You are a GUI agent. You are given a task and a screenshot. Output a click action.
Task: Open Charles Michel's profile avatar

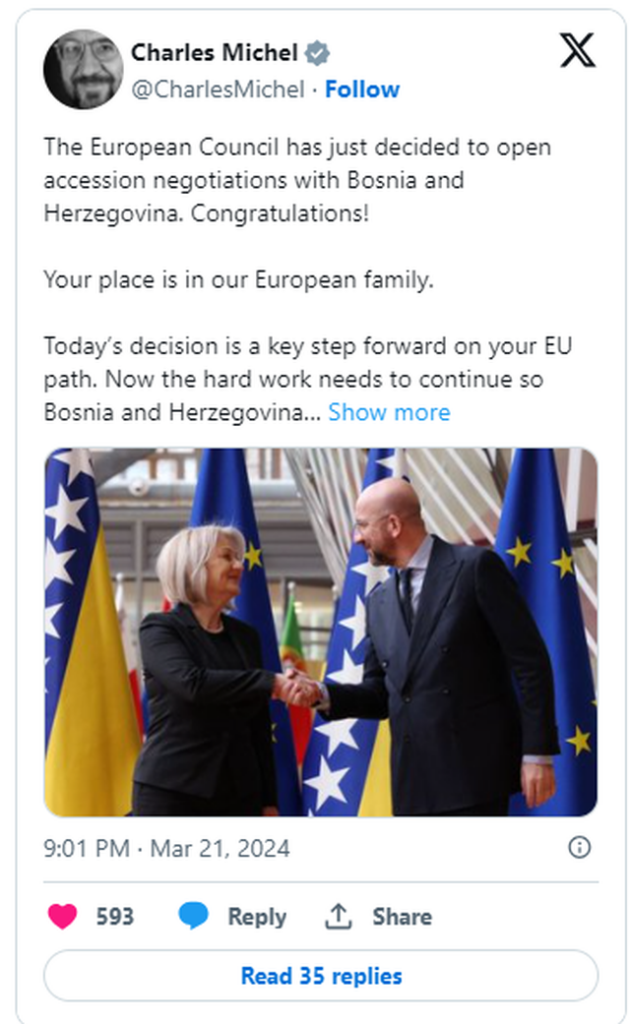(x=83, y=69)
